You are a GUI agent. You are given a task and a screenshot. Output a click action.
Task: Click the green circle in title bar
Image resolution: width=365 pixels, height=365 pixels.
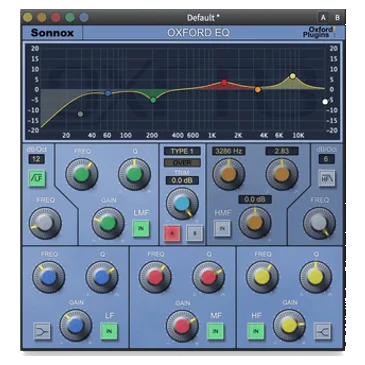tap(70, 17)
